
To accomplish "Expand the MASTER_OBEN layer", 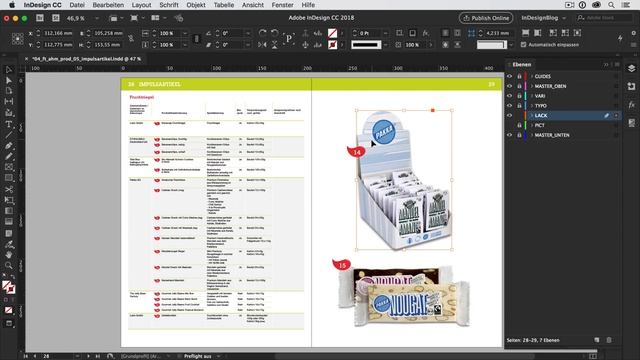I will tap(531, 86).
